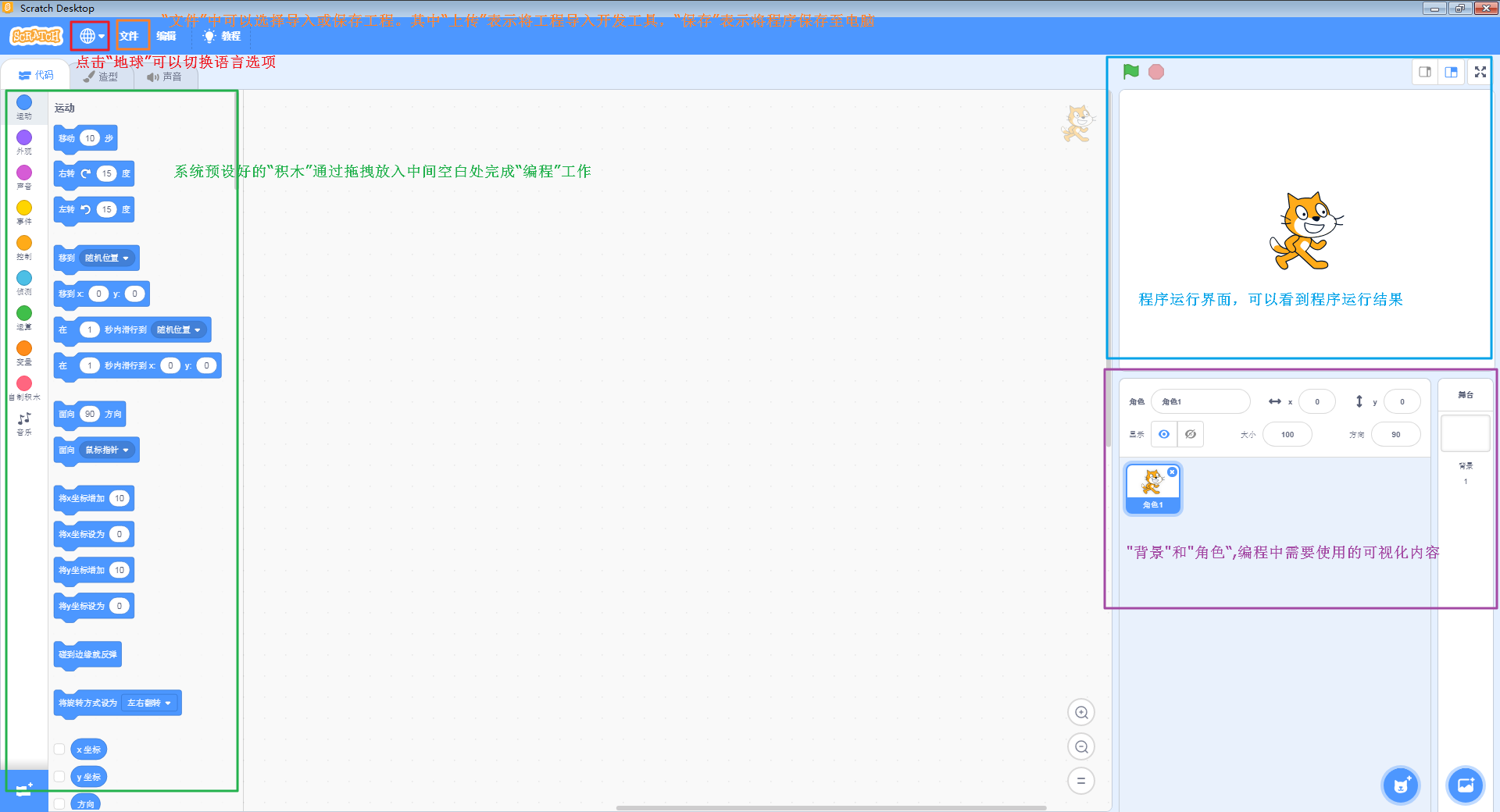Zoom out the code workspace

click(1081, 746)
